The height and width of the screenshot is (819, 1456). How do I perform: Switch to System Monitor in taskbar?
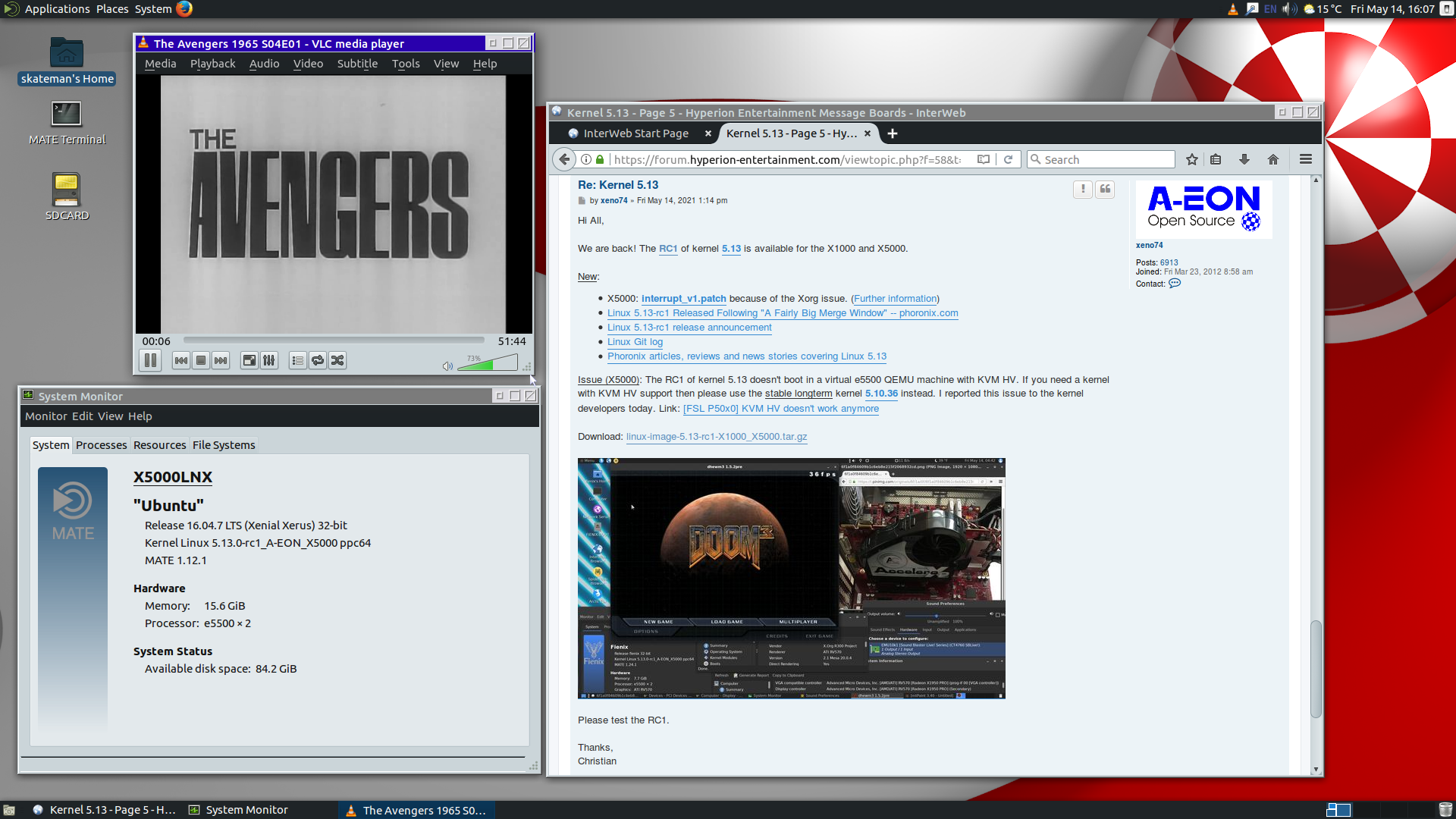pyautogui.click(x=239, y=810)
